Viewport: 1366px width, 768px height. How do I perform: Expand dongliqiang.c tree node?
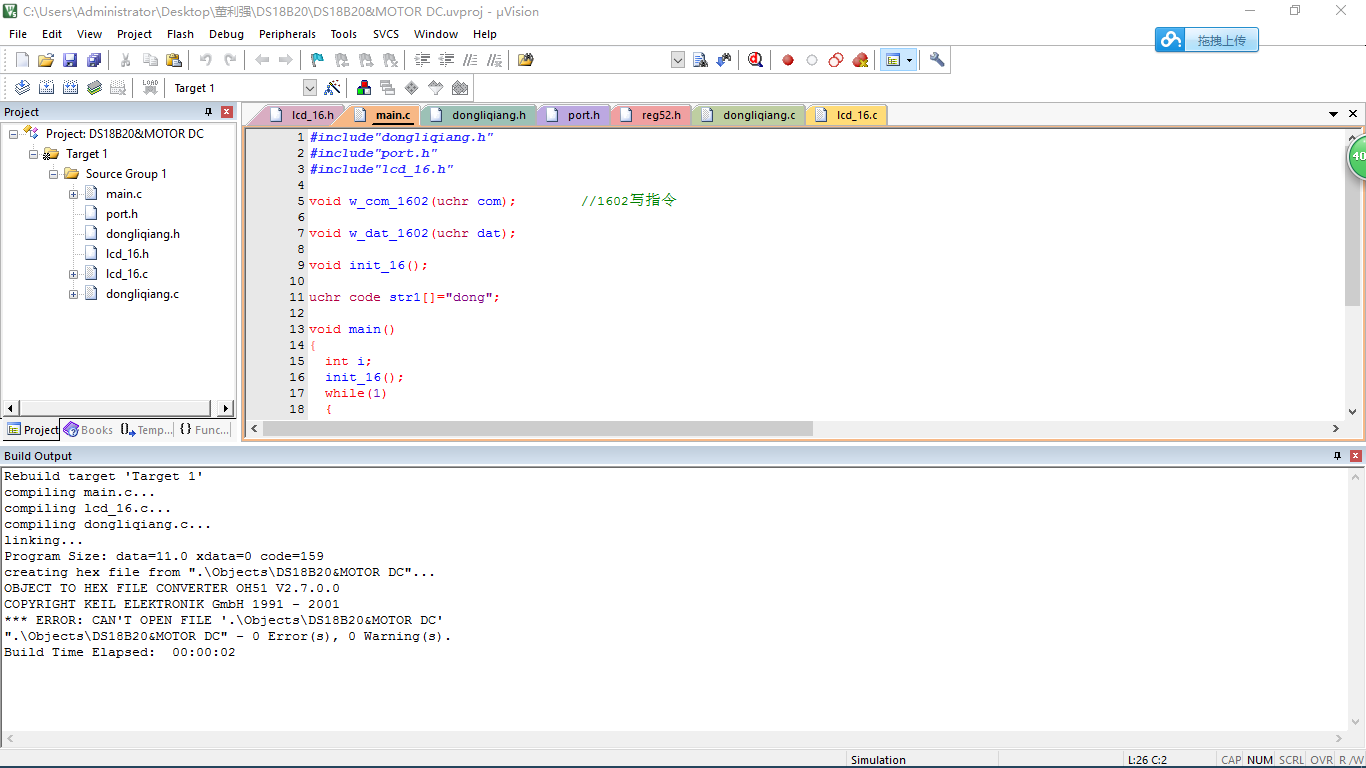[74, 294]
